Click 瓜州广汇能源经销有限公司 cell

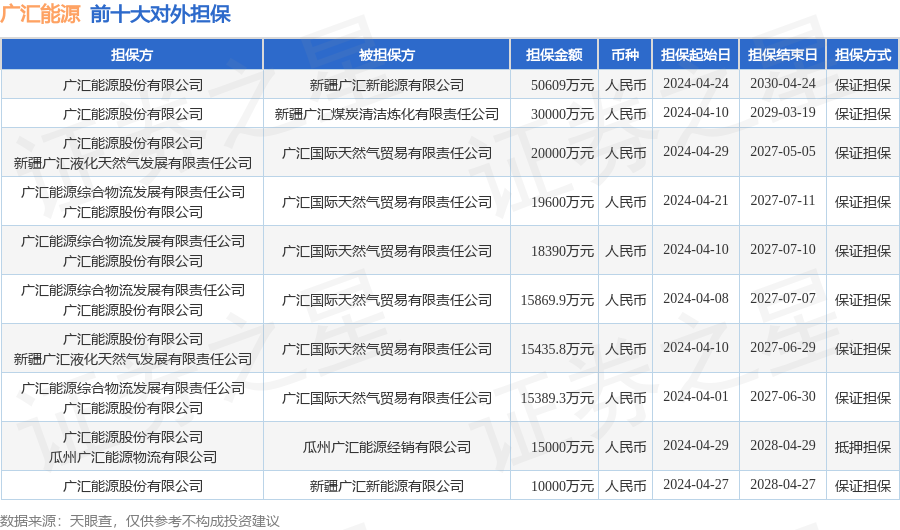[386, 447]
